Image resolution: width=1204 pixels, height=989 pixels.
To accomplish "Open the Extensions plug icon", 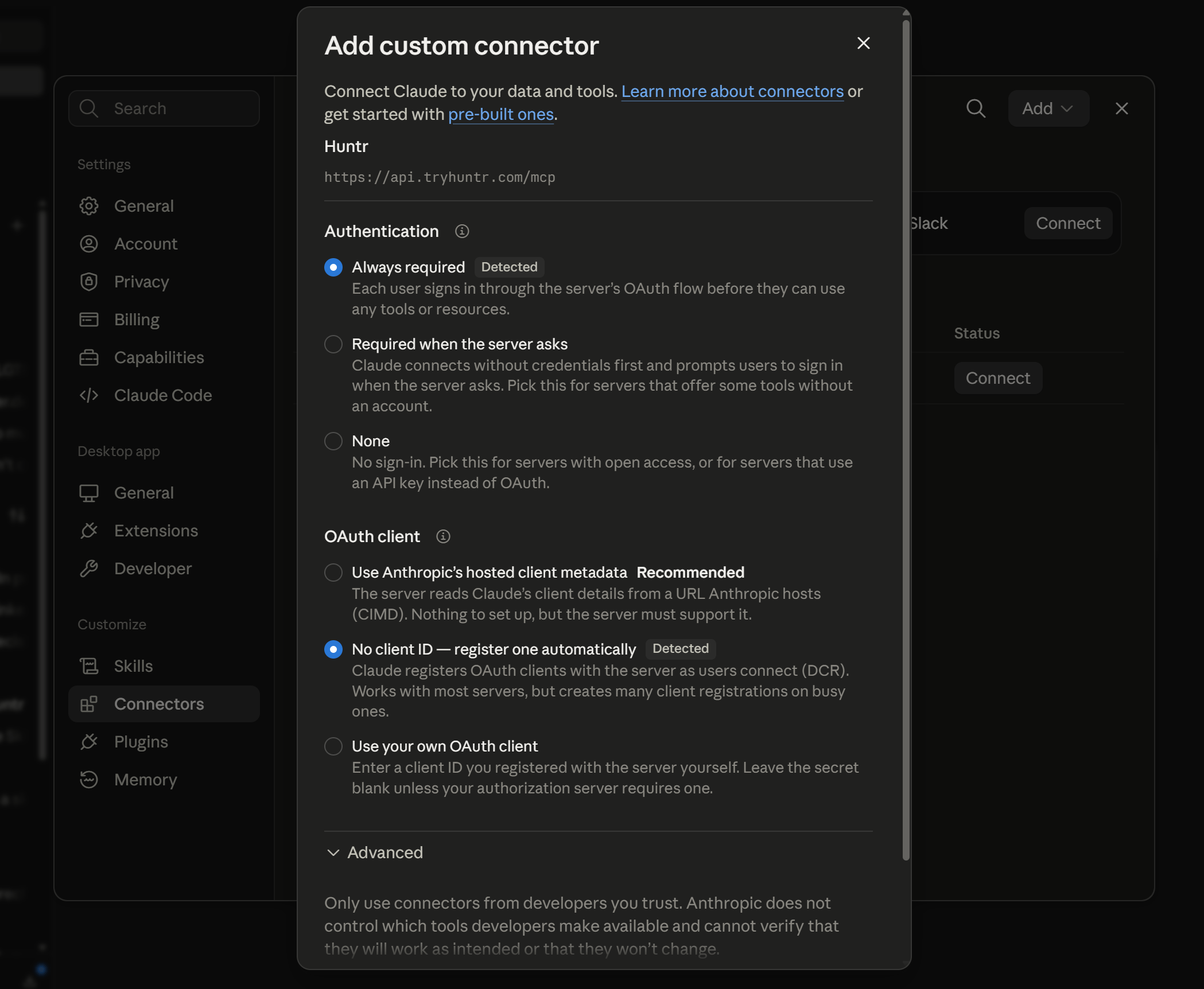I will (x=89, y=531).
